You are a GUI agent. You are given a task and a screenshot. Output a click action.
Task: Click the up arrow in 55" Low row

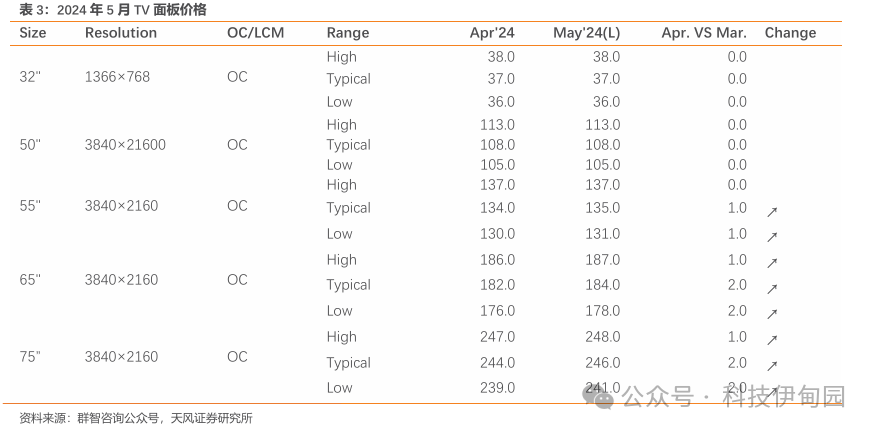pos(772,237)
